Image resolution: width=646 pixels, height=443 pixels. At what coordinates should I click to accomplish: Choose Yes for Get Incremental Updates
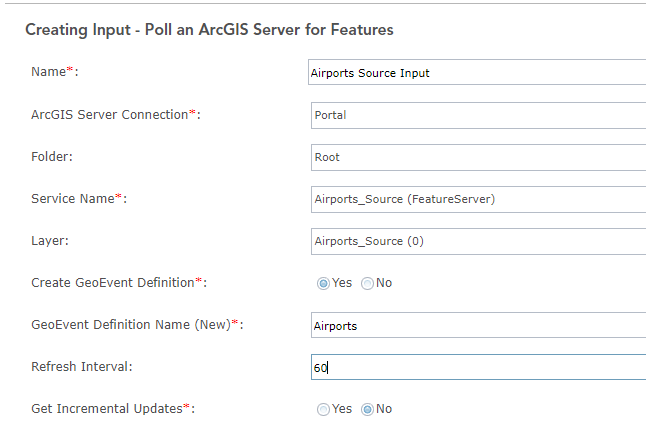(324, 409)
